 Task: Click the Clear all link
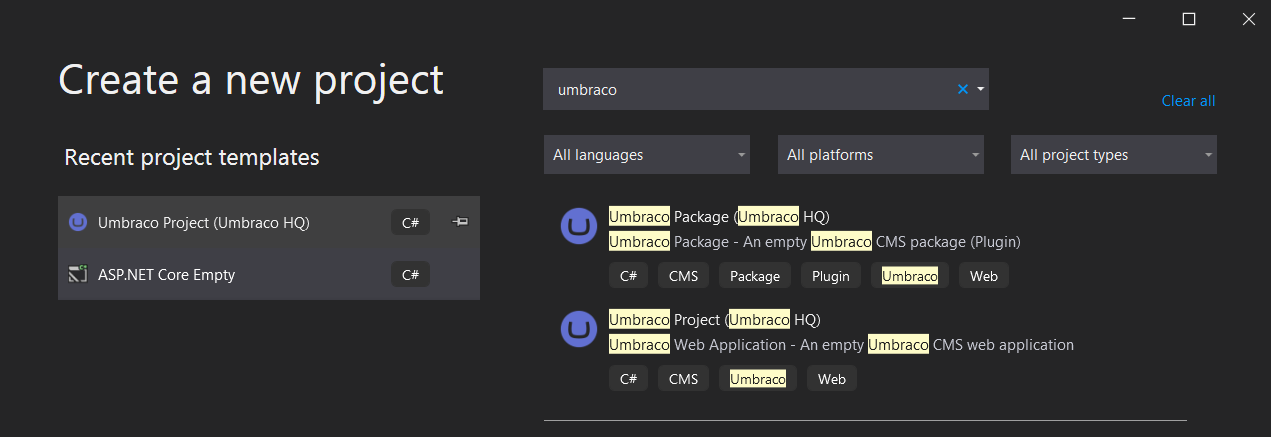(x=1188, y=101)
